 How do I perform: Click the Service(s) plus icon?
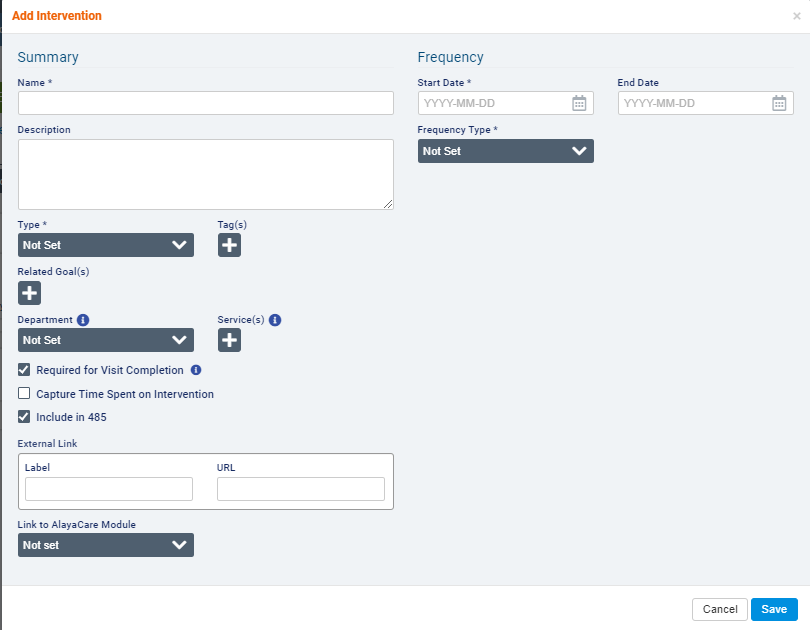(x=230, y=340)
